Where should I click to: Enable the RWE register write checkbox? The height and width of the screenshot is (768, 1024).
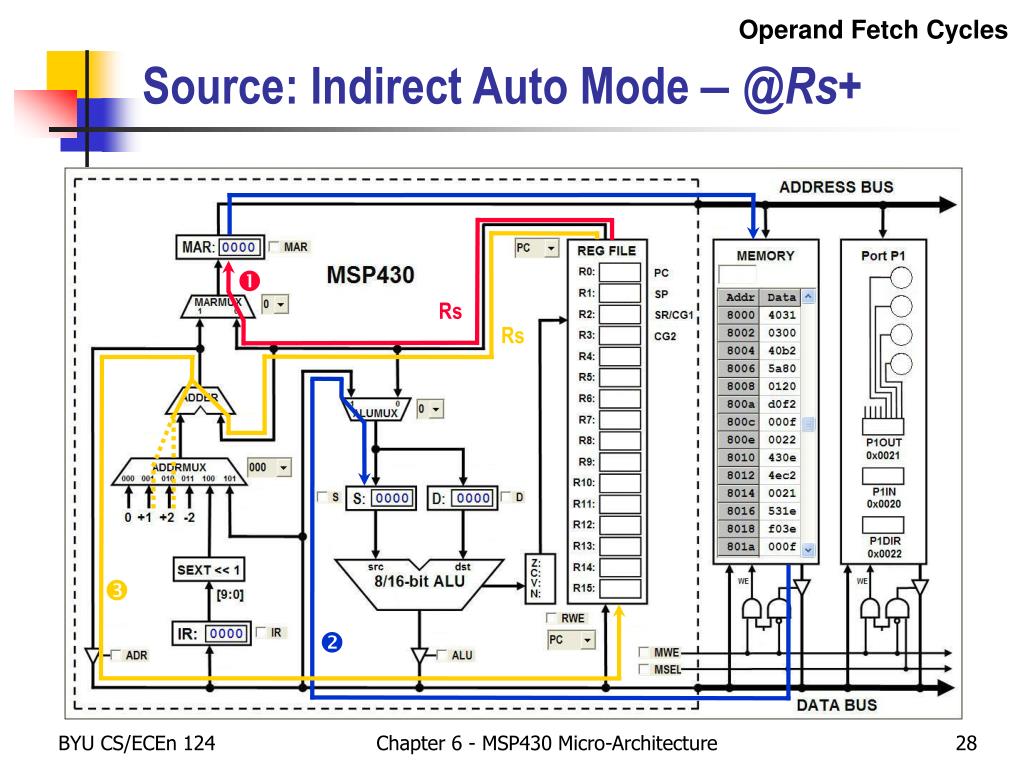coord(552,618)
